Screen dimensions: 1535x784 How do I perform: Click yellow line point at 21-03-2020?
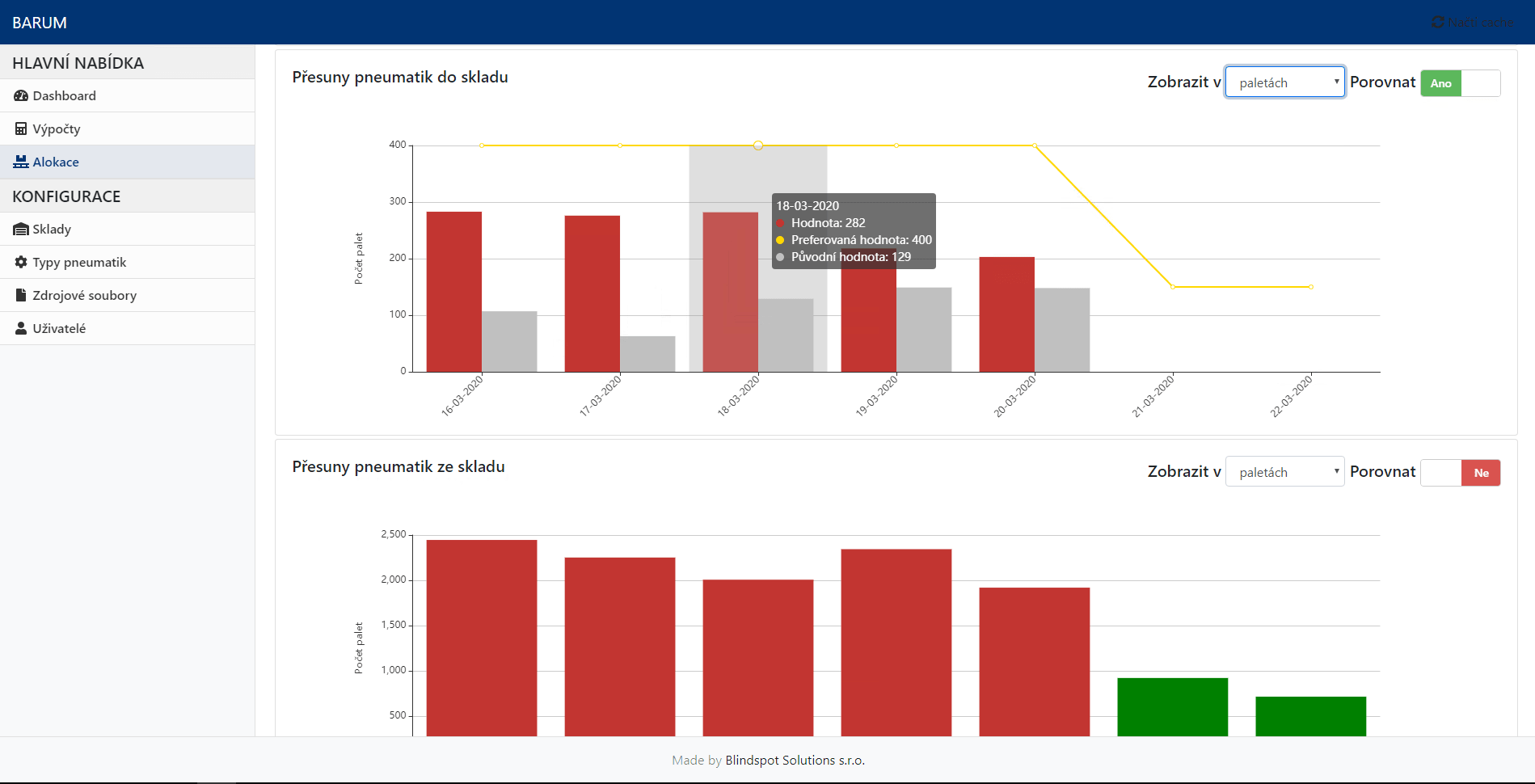(x=1173, y=287)
